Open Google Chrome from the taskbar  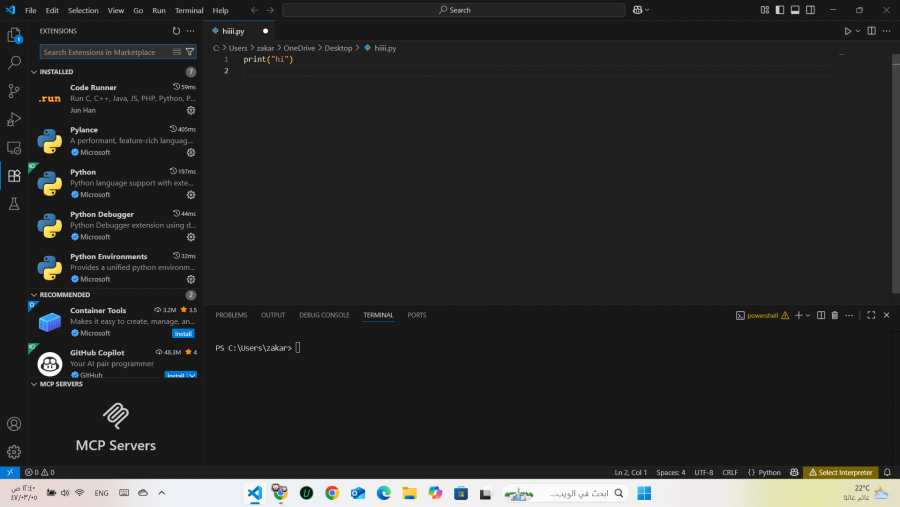(332, 493)
